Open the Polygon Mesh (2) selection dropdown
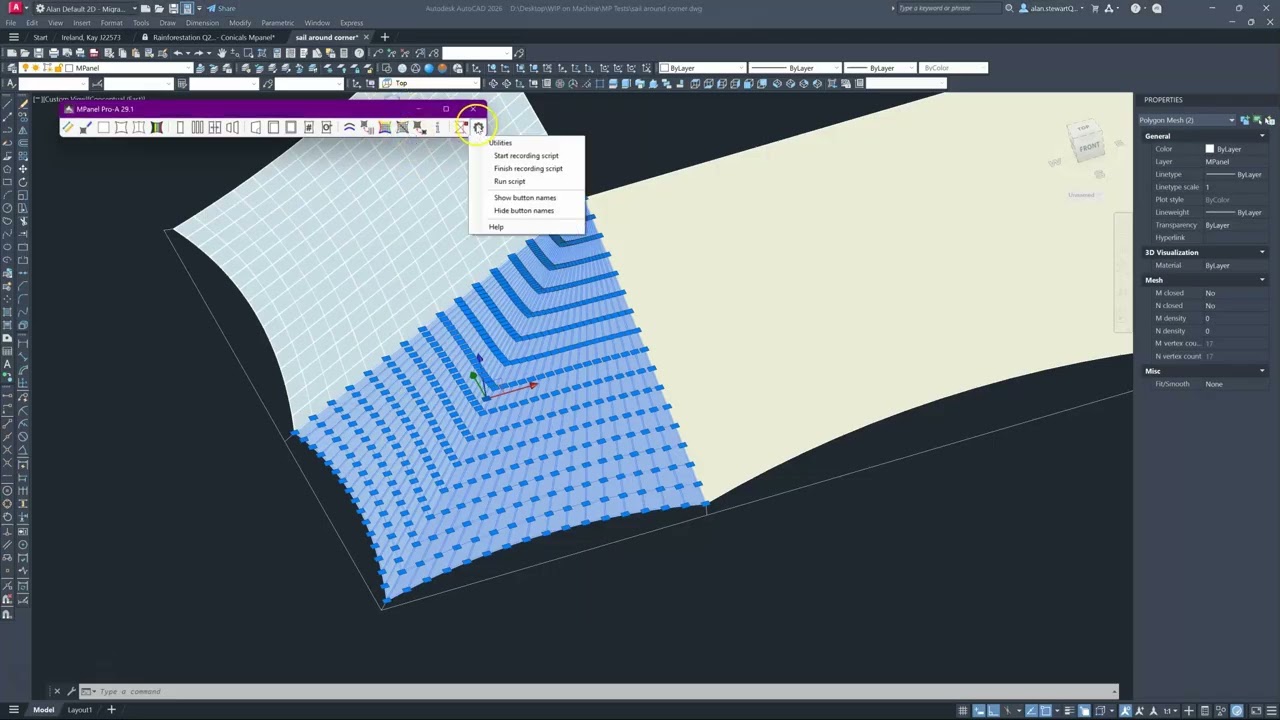The width and height of the screenshot is (1280, 720). (1187, 120)
